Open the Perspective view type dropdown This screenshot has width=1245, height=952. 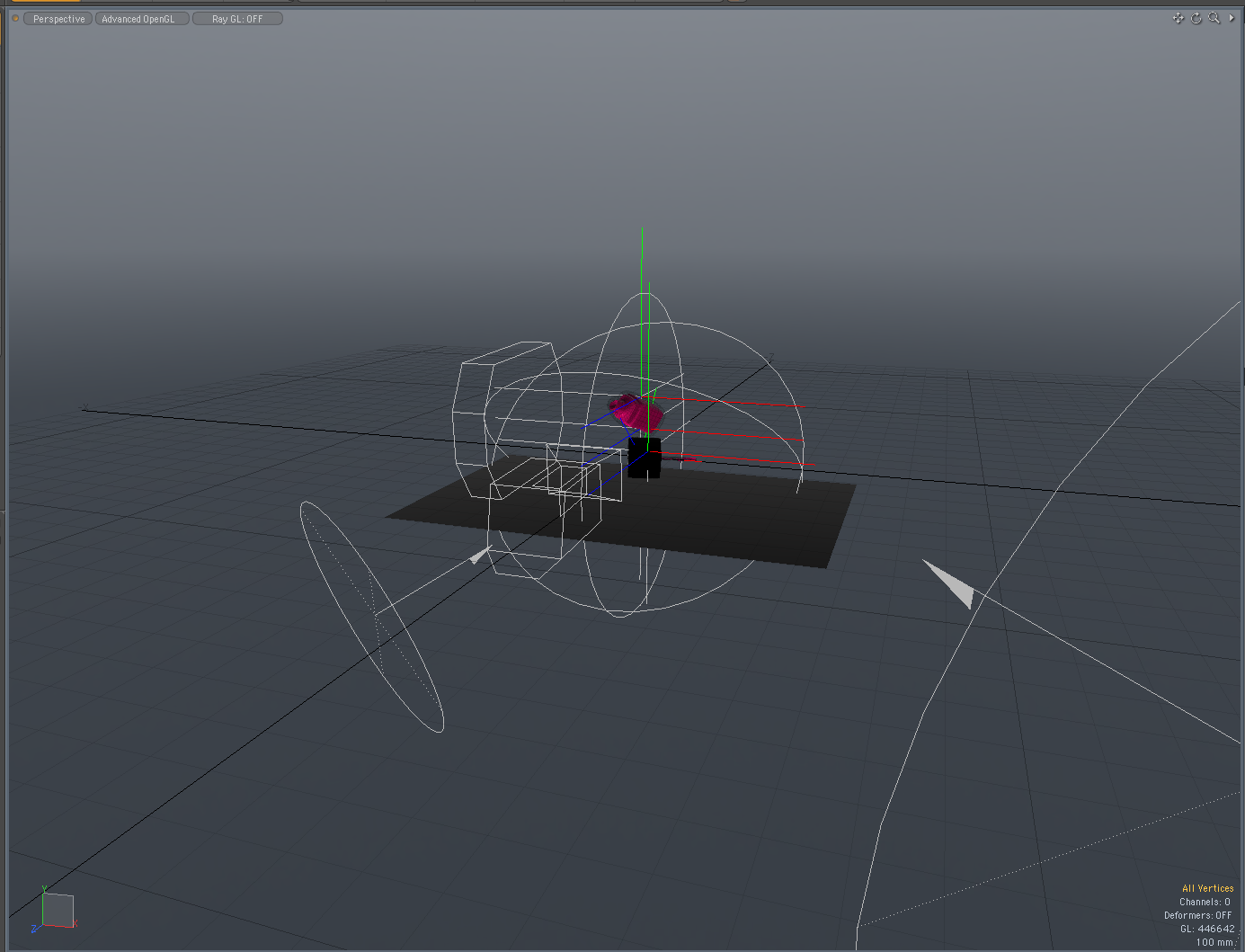tap(58, 18)
